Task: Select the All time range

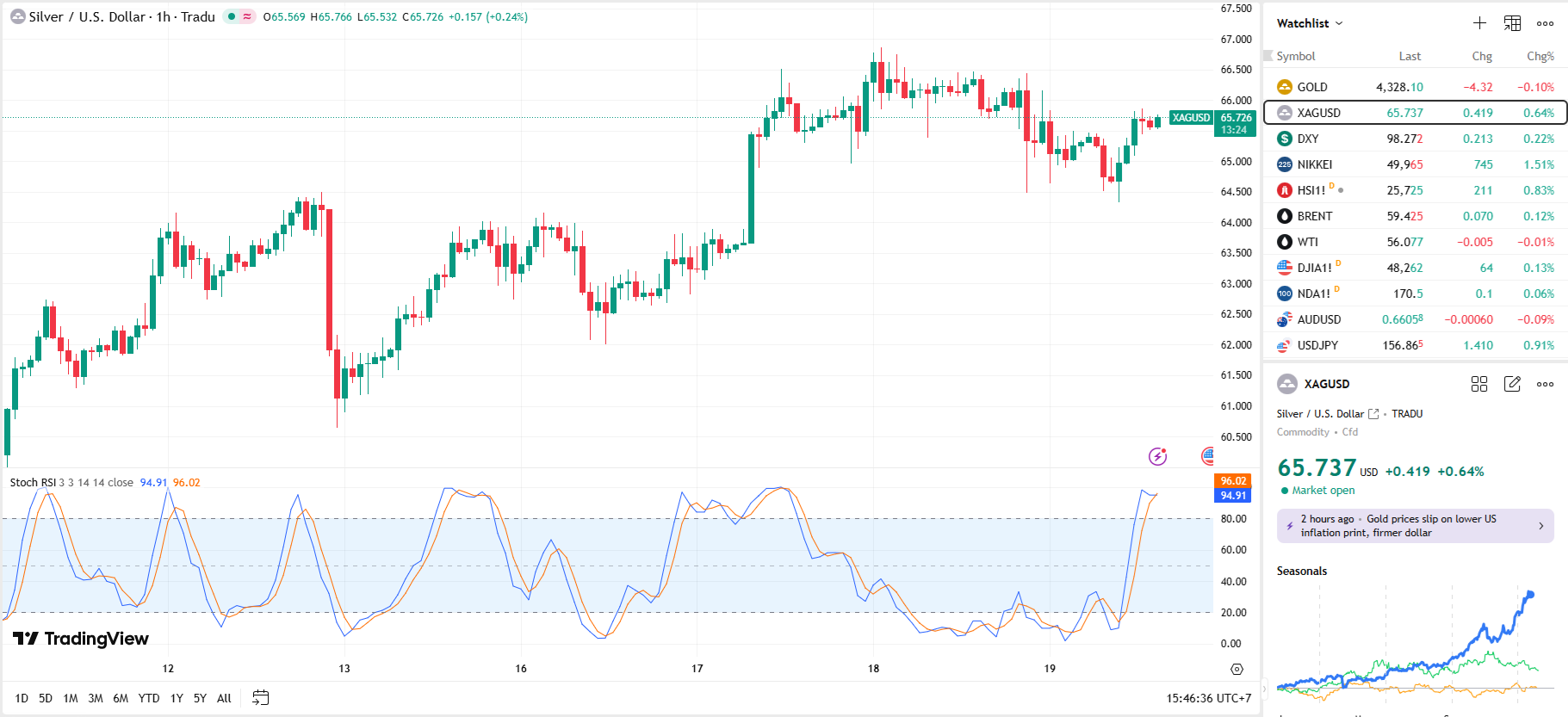Action: pos(224,698)
